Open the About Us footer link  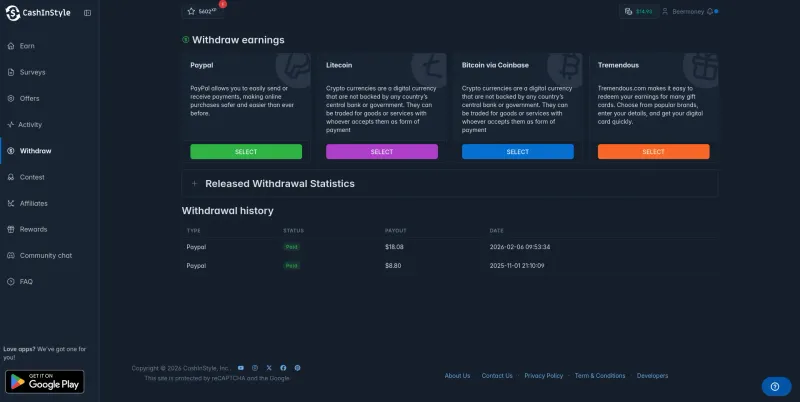(x=457, y=376)
